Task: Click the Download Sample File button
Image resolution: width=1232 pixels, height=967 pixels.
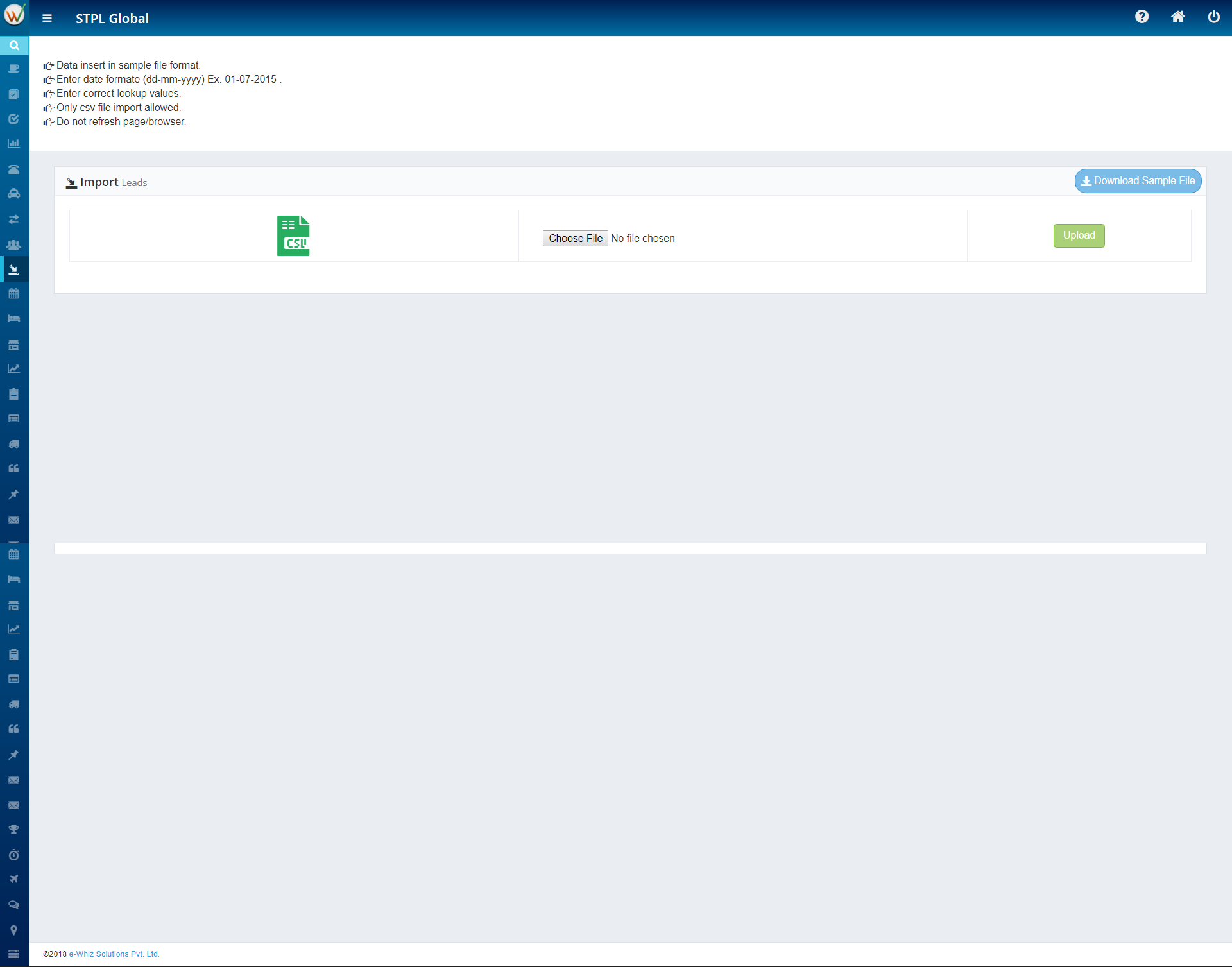Action: (1138, 181)
